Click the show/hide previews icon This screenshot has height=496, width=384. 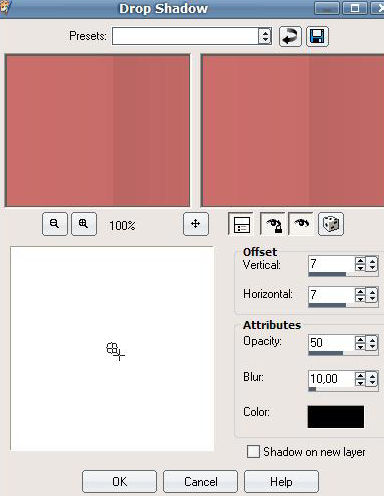(x=241, y=224)
